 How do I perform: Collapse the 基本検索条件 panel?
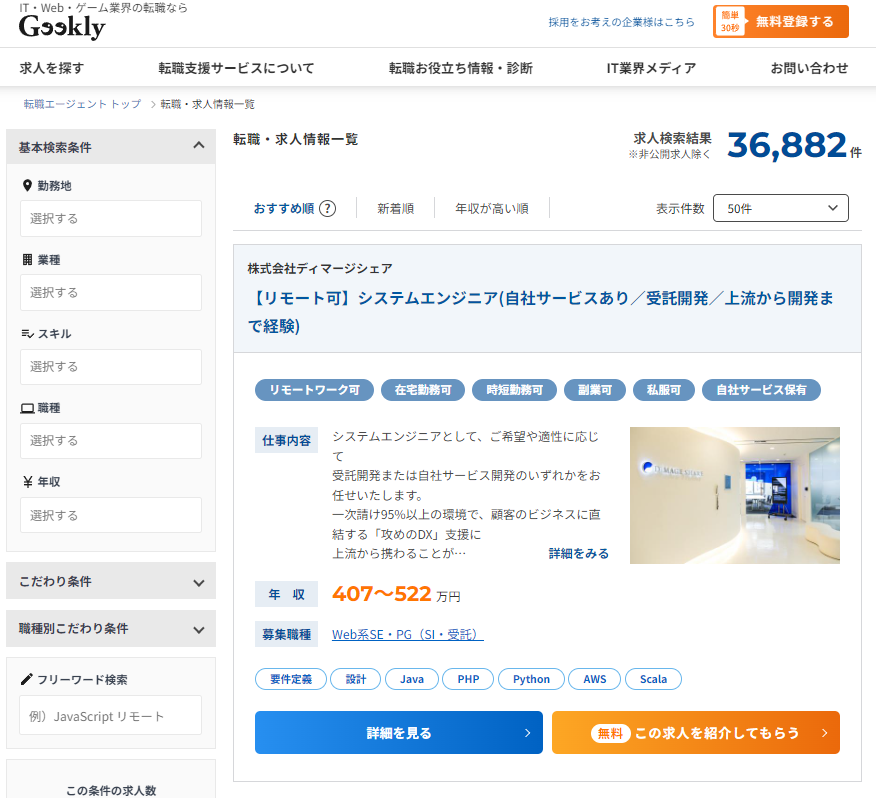(x=198, y=147)
